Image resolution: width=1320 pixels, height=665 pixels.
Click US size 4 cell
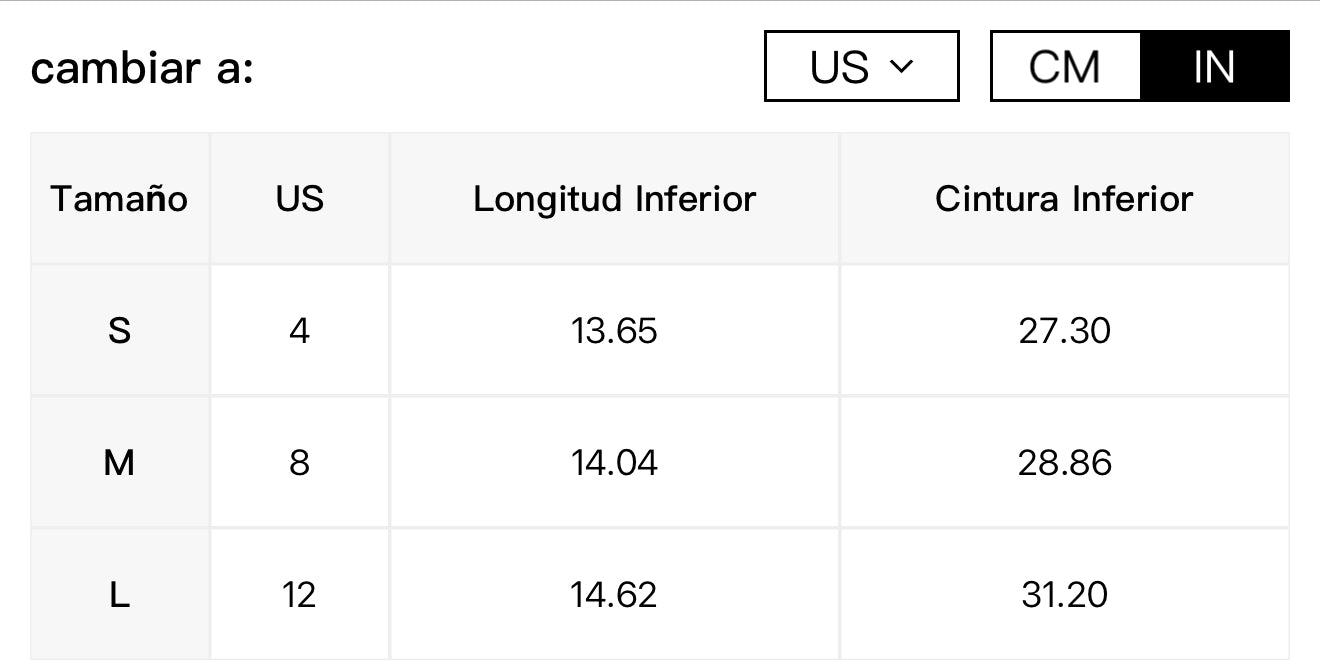[x=300, y=330]
